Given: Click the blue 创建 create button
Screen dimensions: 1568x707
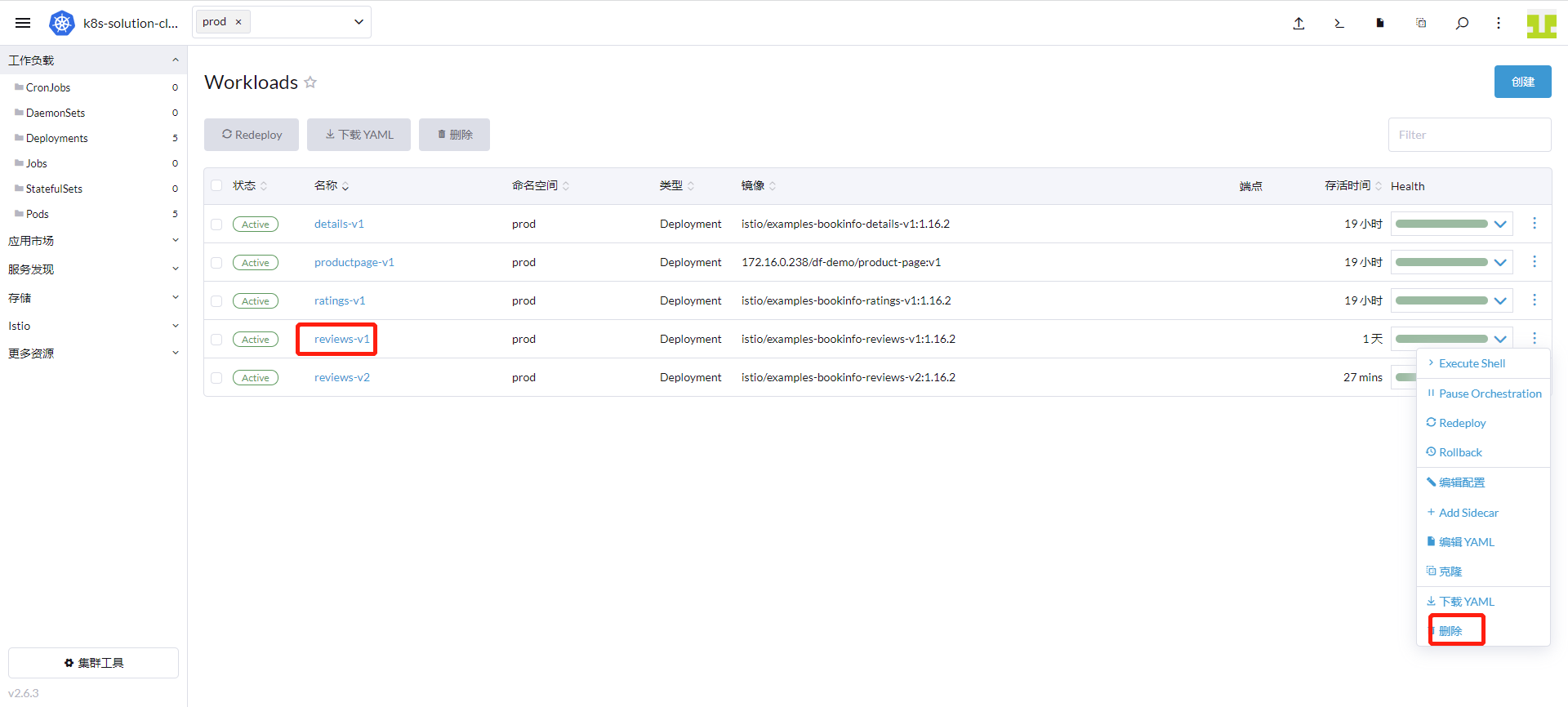Looking at the screenshot, I should tap(1522, 82).
